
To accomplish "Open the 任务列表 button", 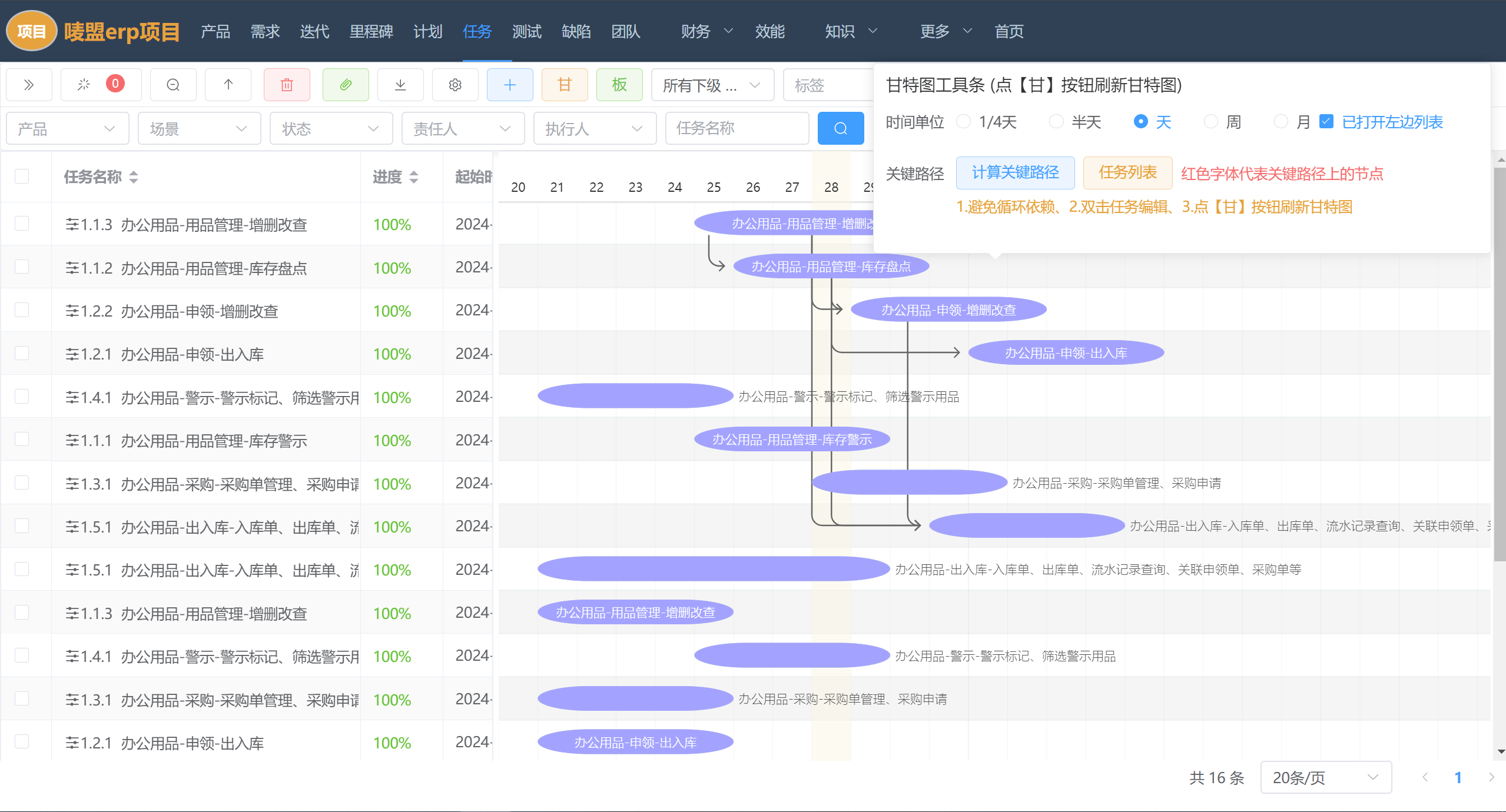I will point(1126,172).
